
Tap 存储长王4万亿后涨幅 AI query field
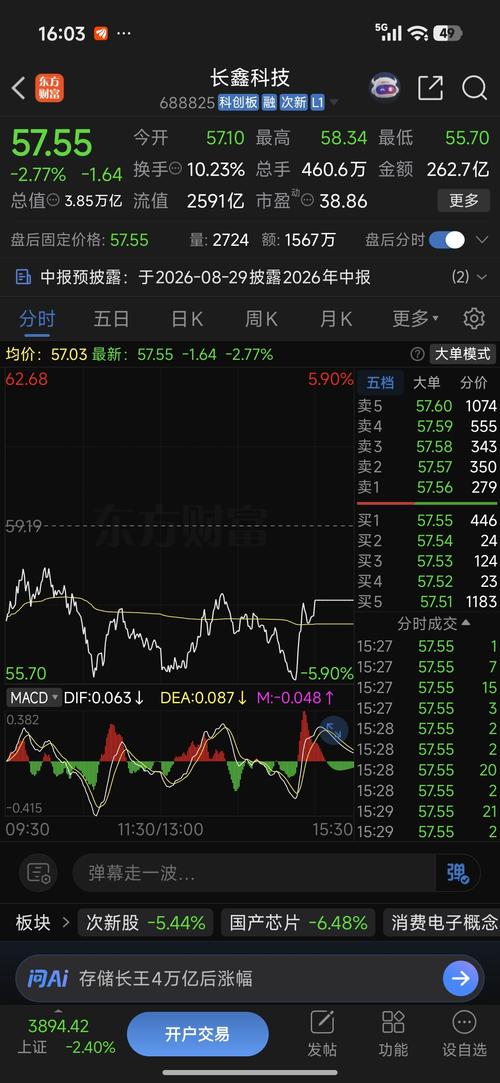pos(166,979)
